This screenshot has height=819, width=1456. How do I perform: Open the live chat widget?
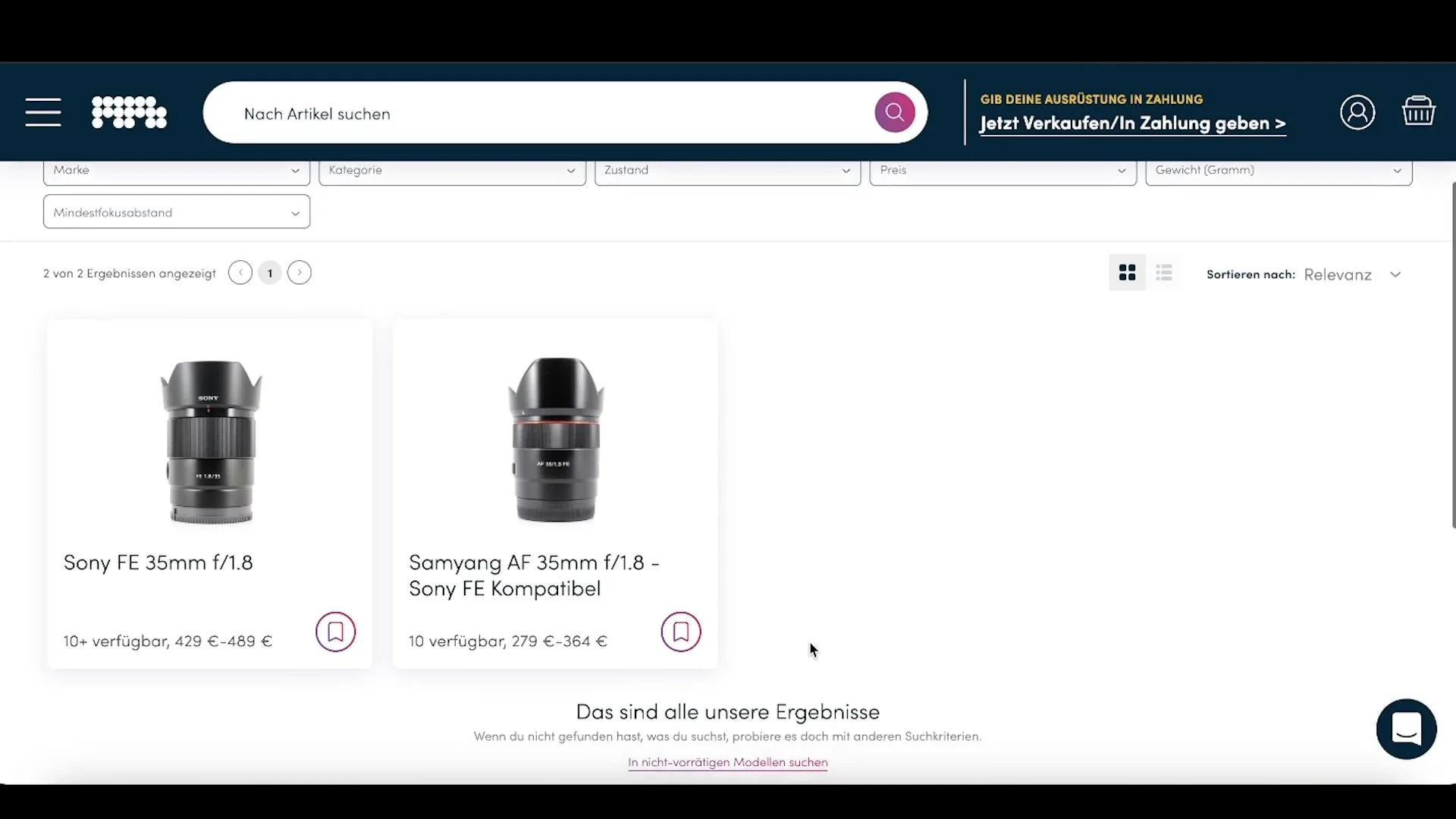pos(1406,729)
